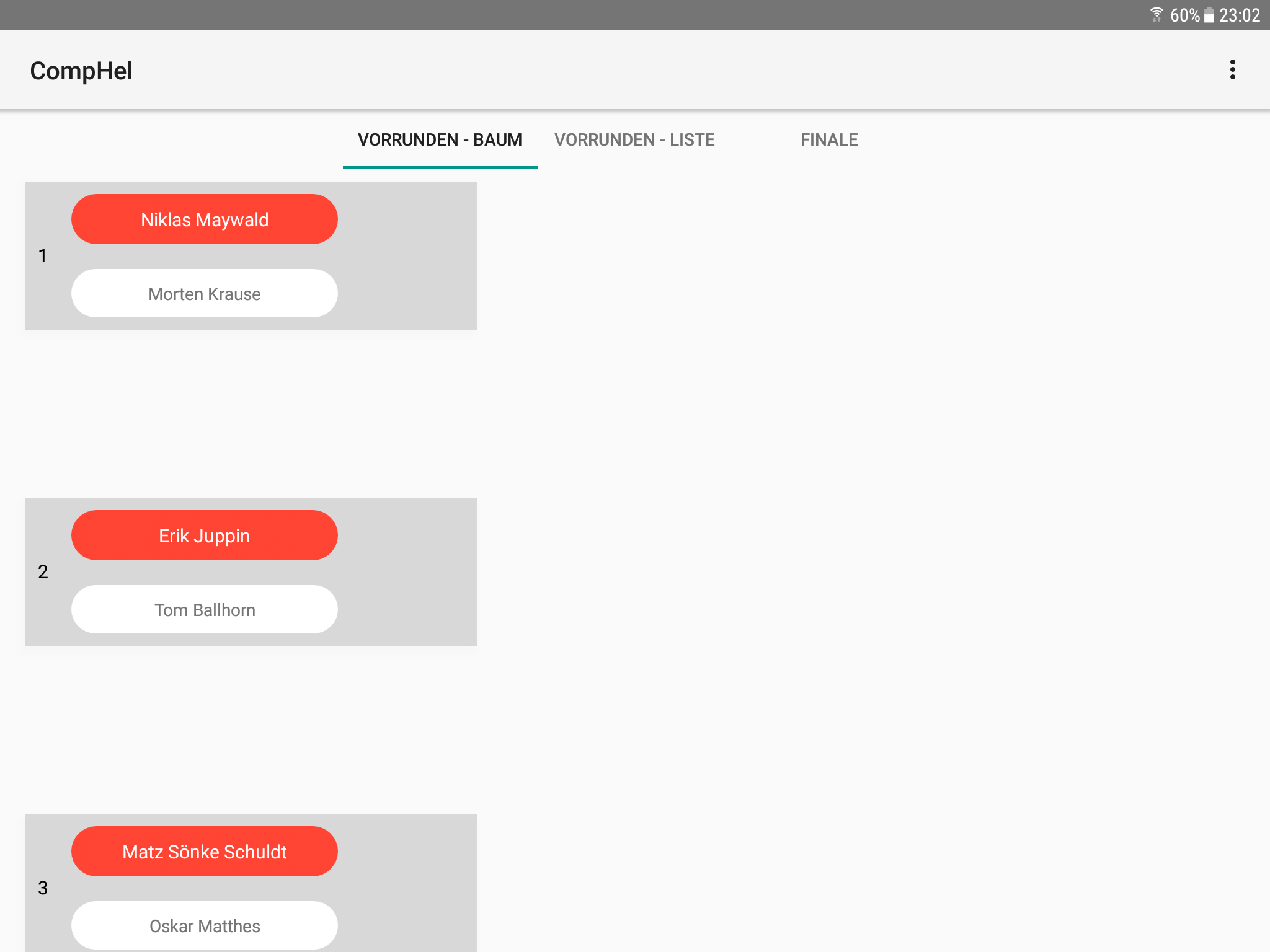This screenshot has width=1270, height=952.
Task: Select Morten Krause in match 1
Action: (205, 294)
